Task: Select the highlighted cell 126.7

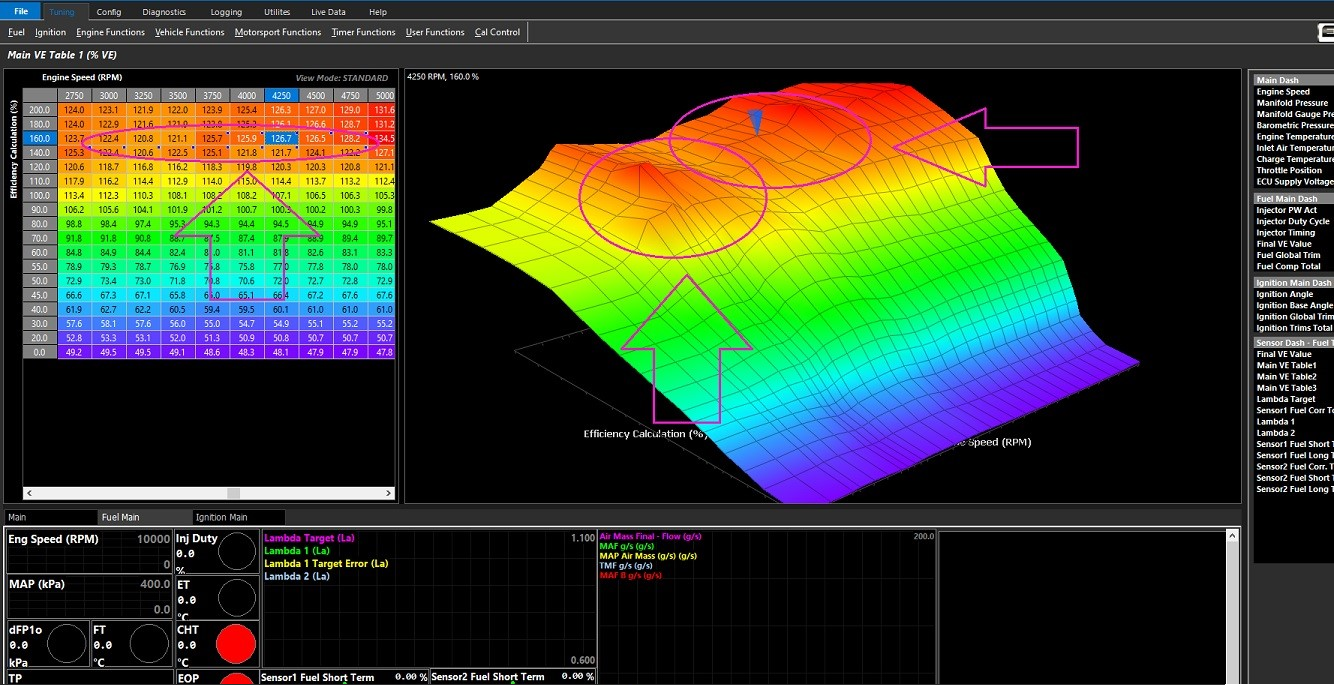Action: tap(281, 138)
